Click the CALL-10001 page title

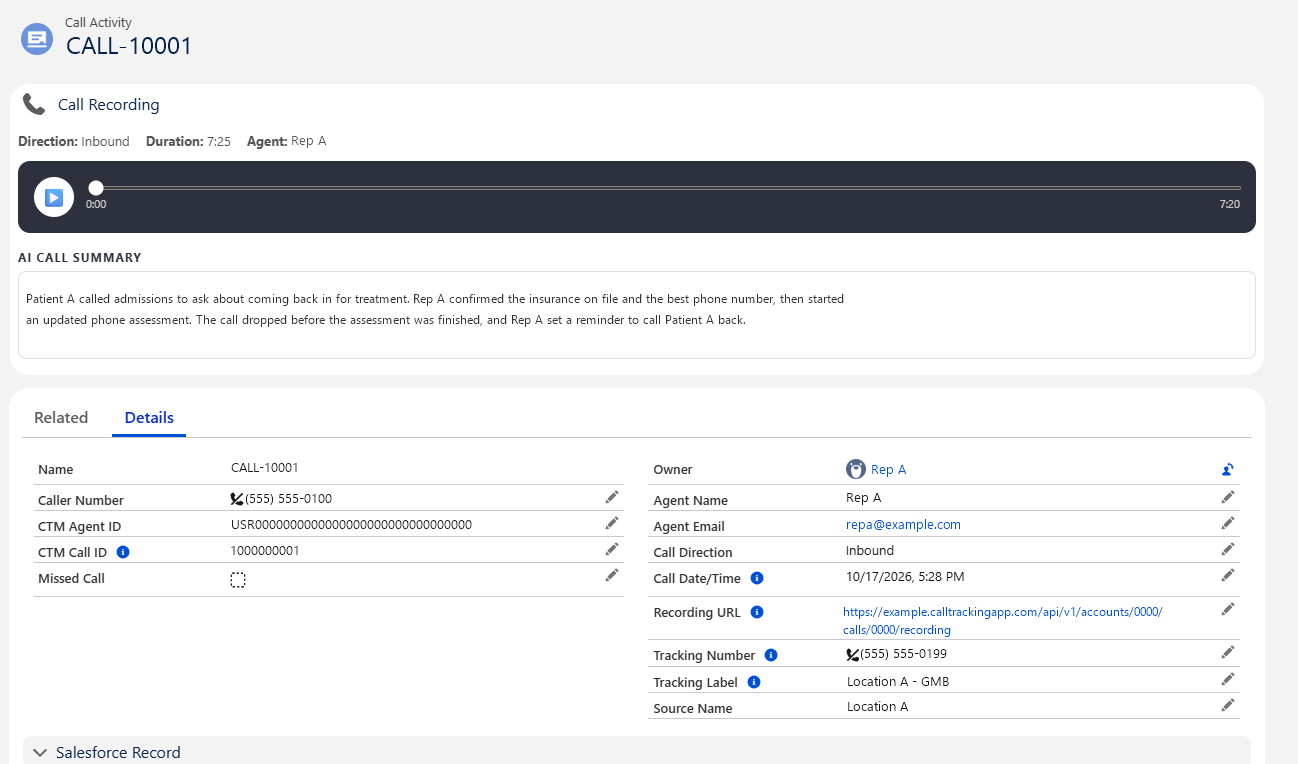[129, 46]
